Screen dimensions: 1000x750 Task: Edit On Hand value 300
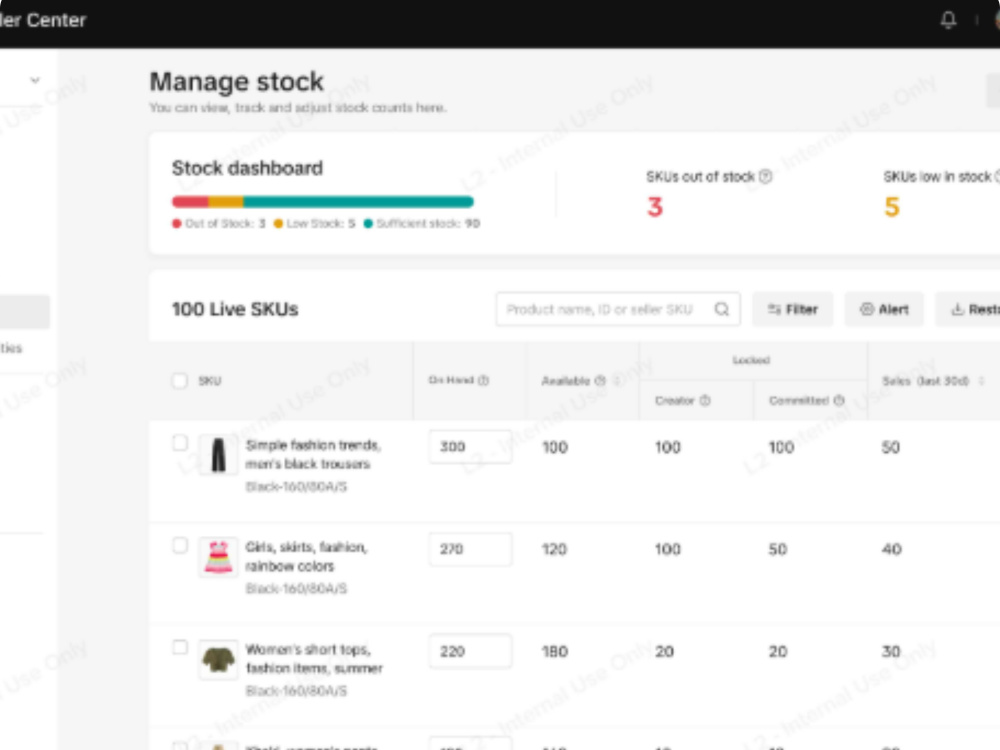(x=470, y=446)
